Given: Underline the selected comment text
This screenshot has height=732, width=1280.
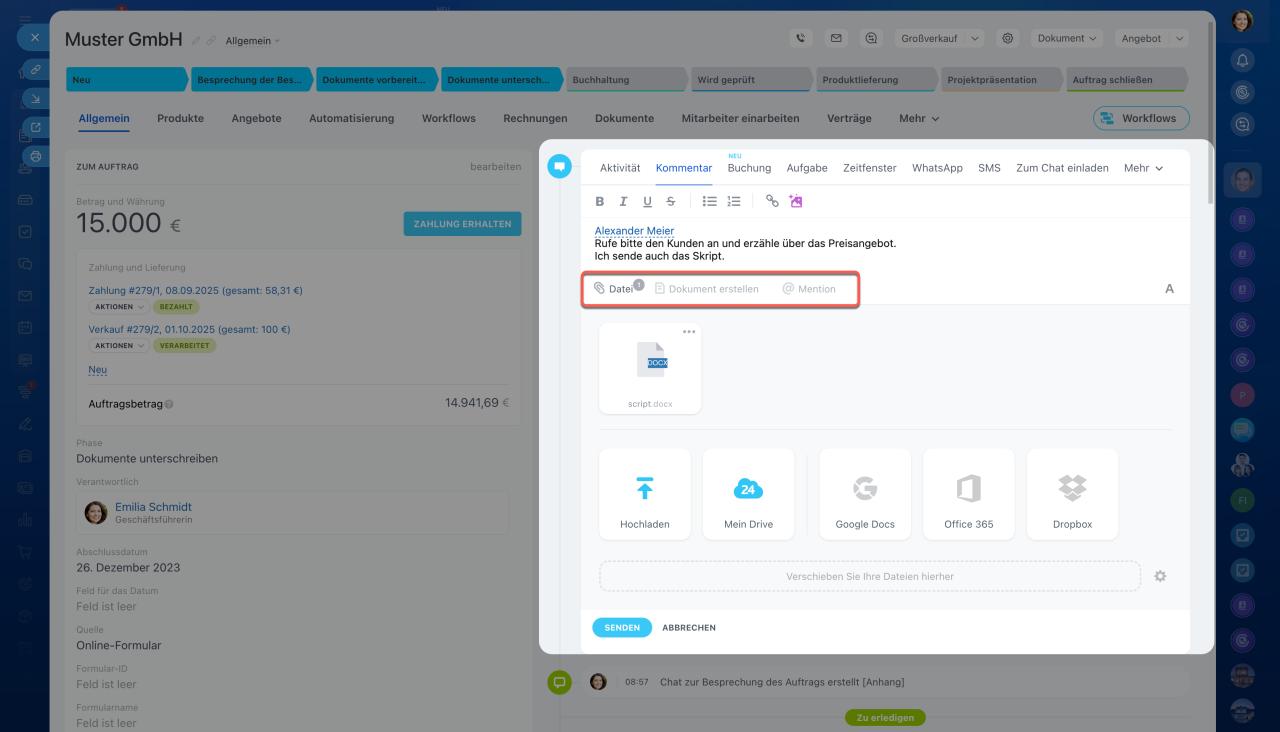Looking at the screenshot, I should 647,201.
